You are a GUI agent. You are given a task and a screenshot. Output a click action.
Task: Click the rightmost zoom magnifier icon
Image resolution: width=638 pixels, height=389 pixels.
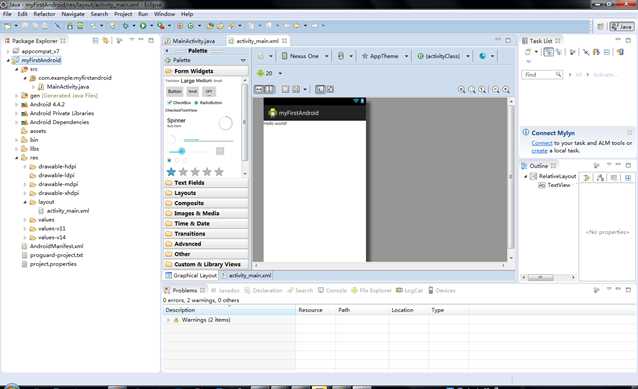click(506, 90)
